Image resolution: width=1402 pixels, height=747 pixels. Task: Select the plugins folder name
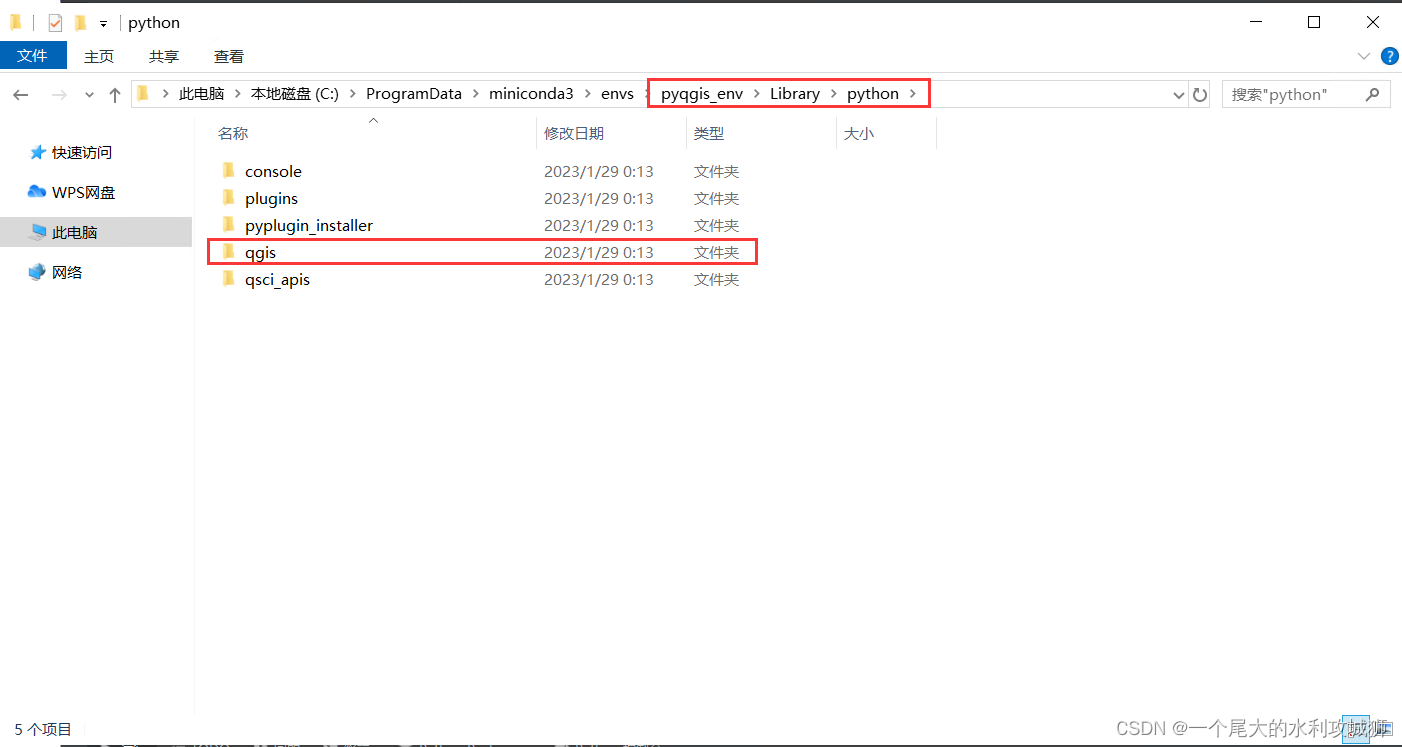click(x=271, y=199)
